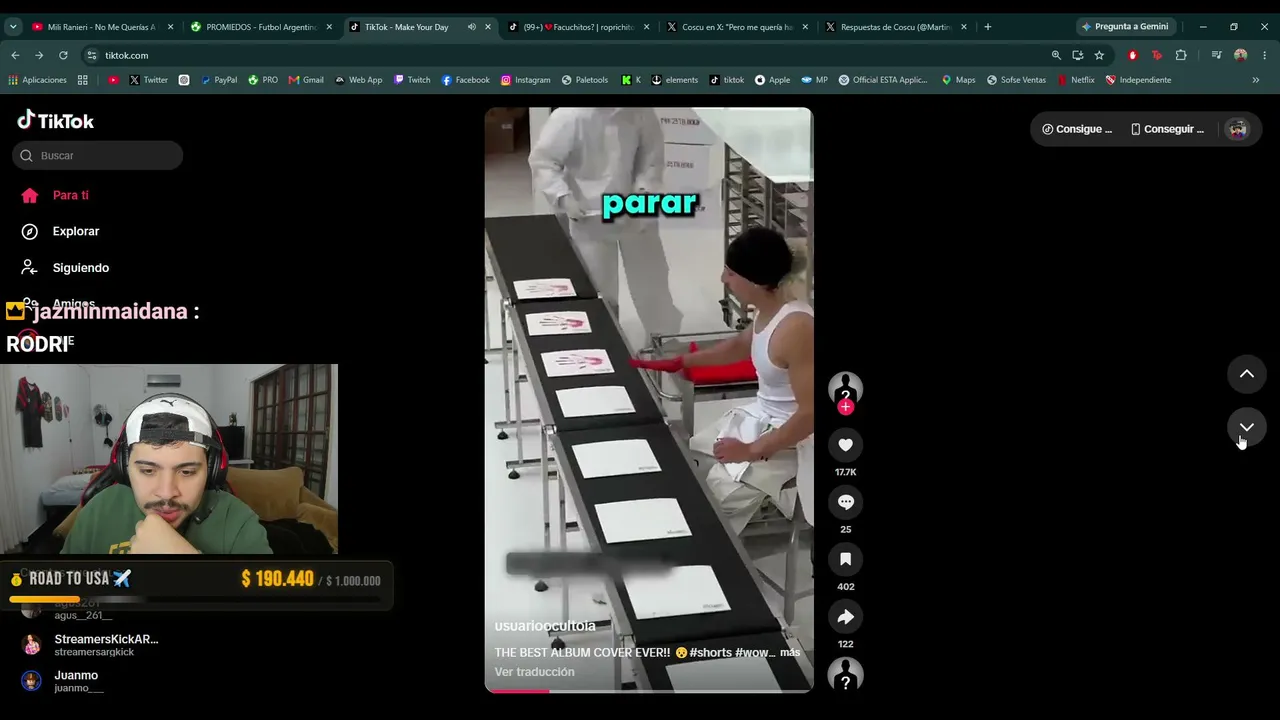Open the Aplicaciones shortcut

pos(37,80)
